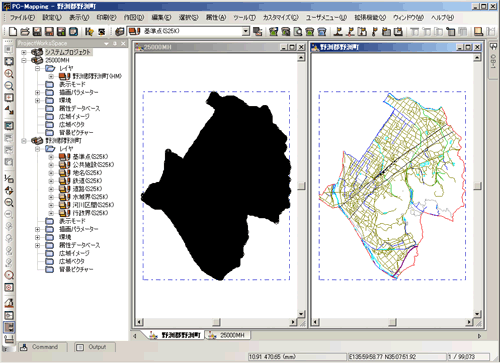Click vertical scrollbar thumb in 25000MH window
This screenshot has width=500, height=363.
tap(301, 186)
